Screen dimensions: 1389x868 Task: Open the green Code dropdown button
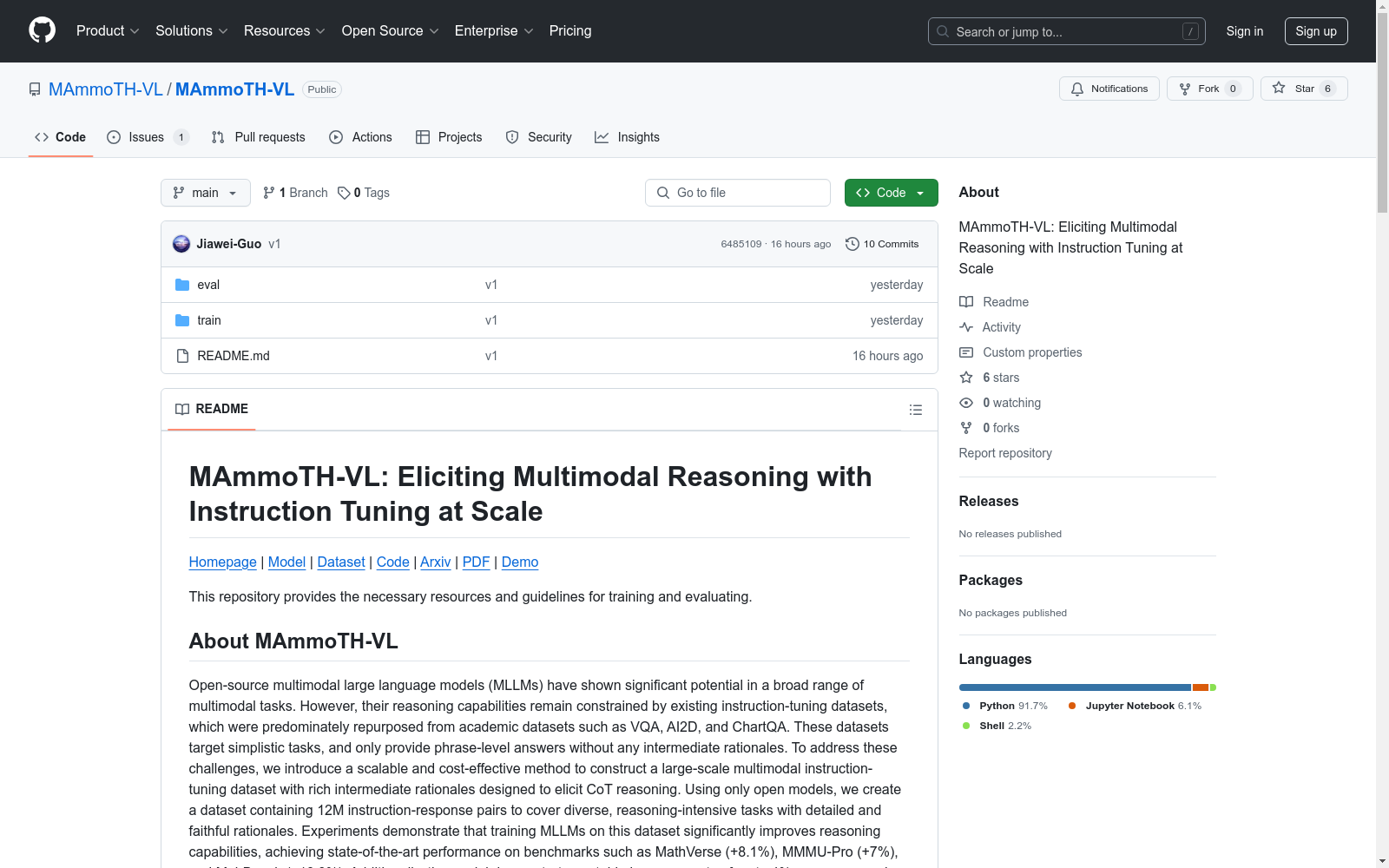(891, 193)
